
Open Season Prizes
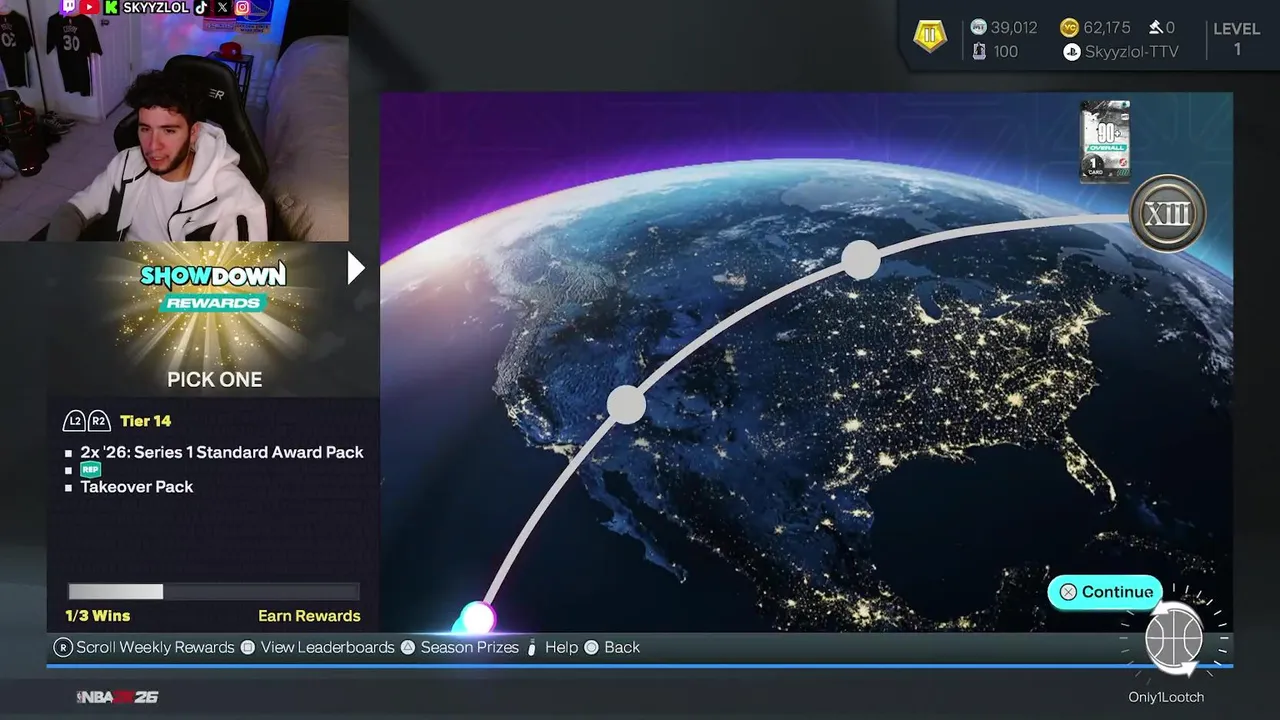tap(469, 648)
